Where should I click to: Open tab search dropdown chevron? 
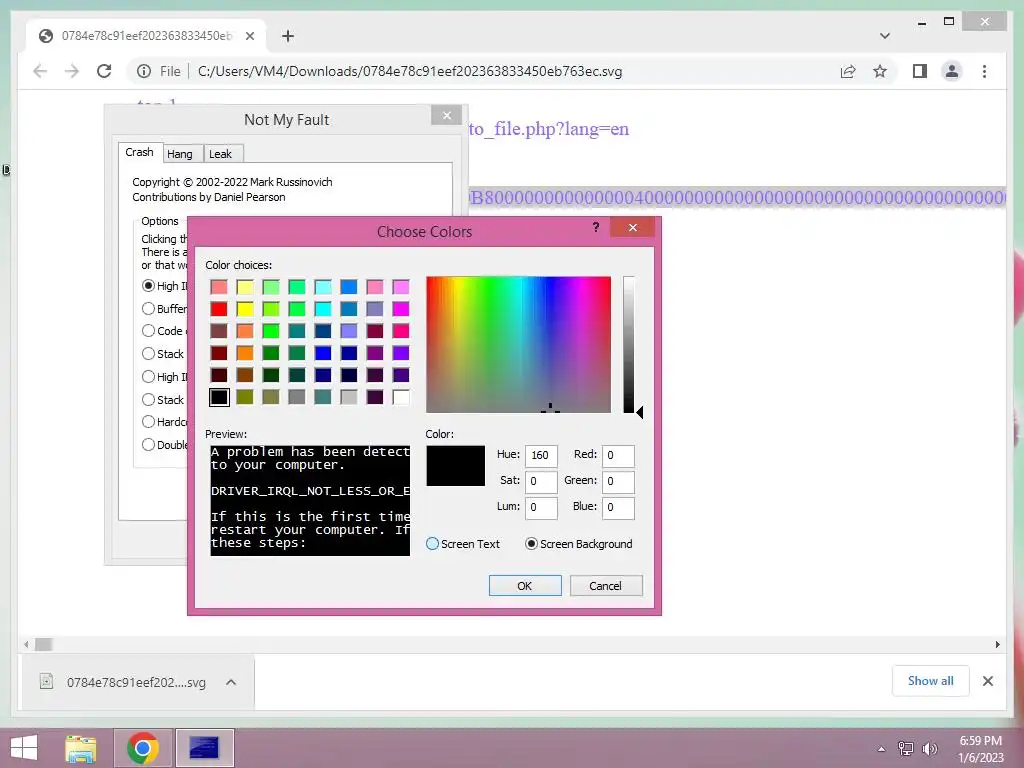pos(884,36)
